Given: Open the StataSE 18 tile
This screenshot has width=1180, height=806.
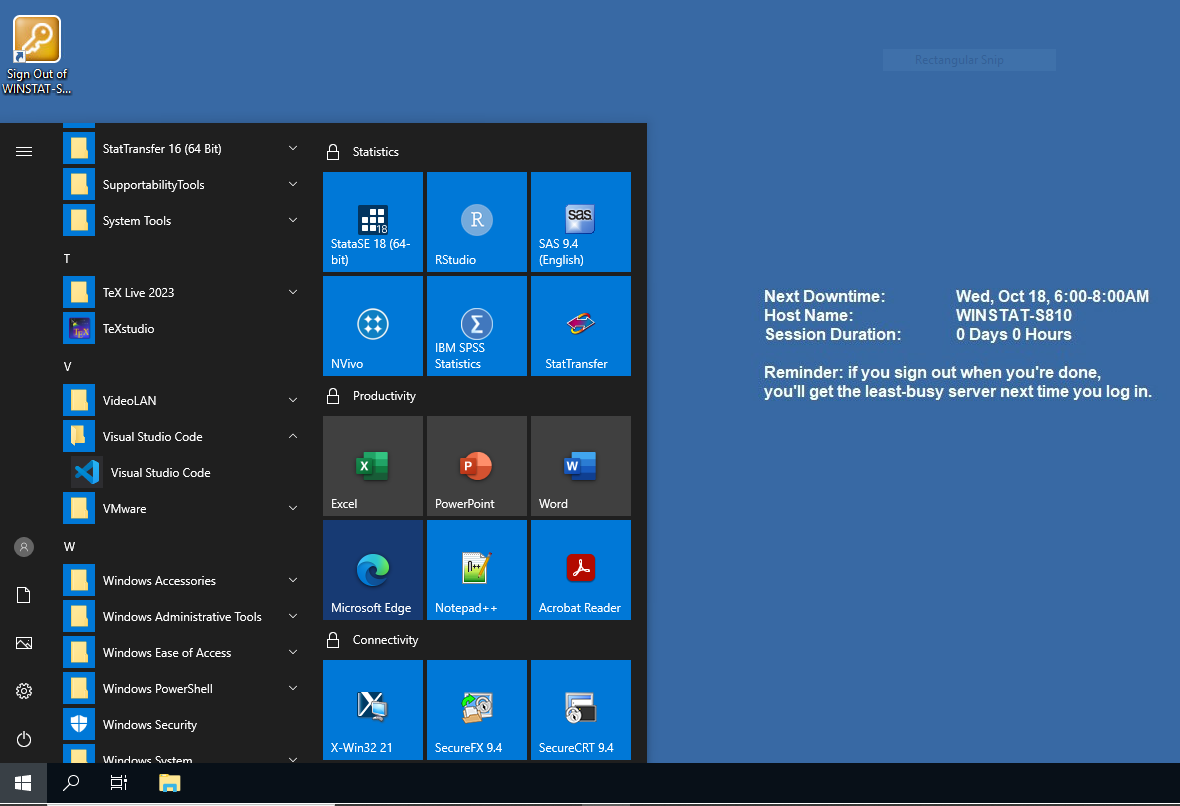Looking at the screenshot, I should coord(372,222).
